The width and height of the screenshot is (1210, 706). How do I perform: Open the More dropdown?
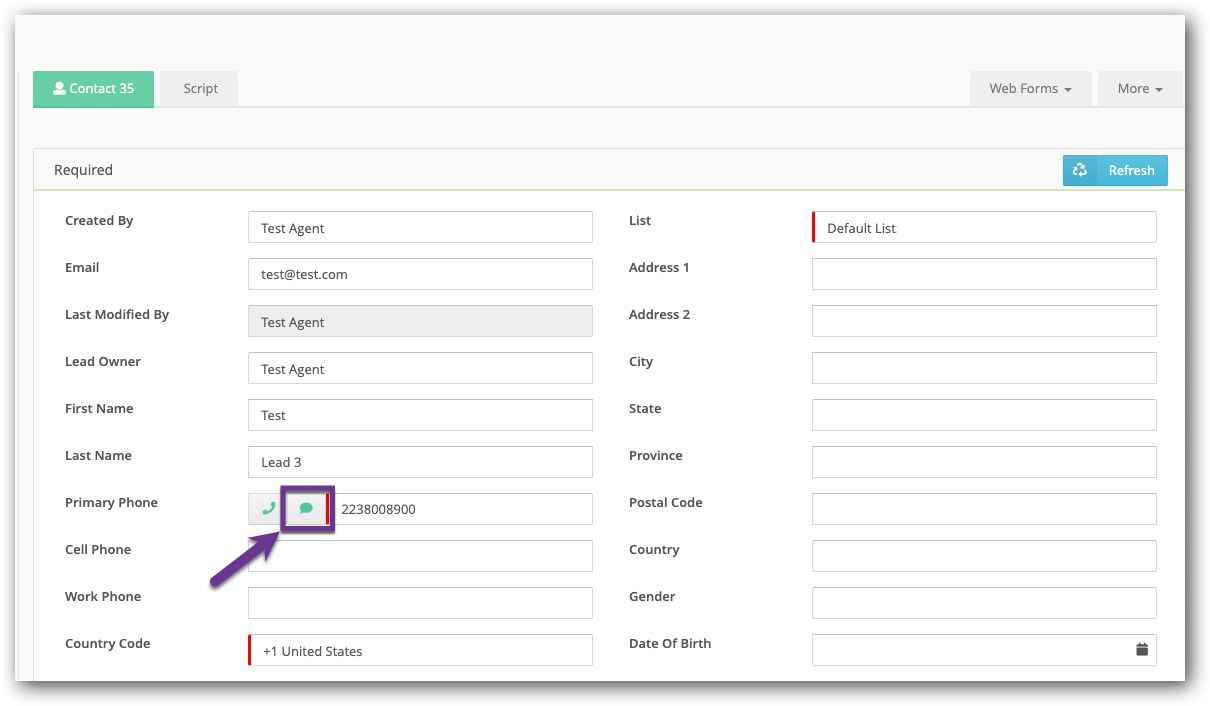1139,88
